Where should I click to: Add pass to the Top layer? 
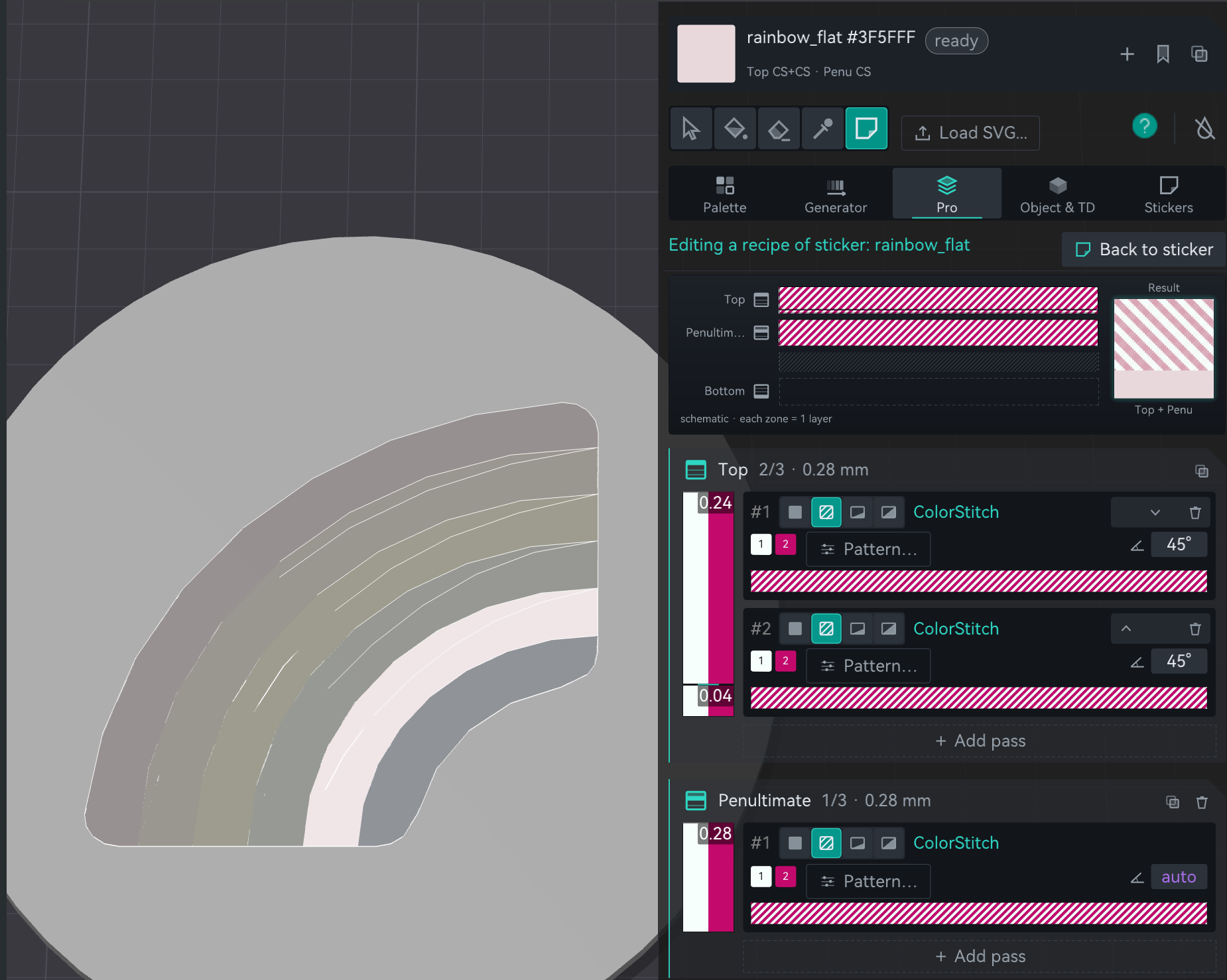980,741
